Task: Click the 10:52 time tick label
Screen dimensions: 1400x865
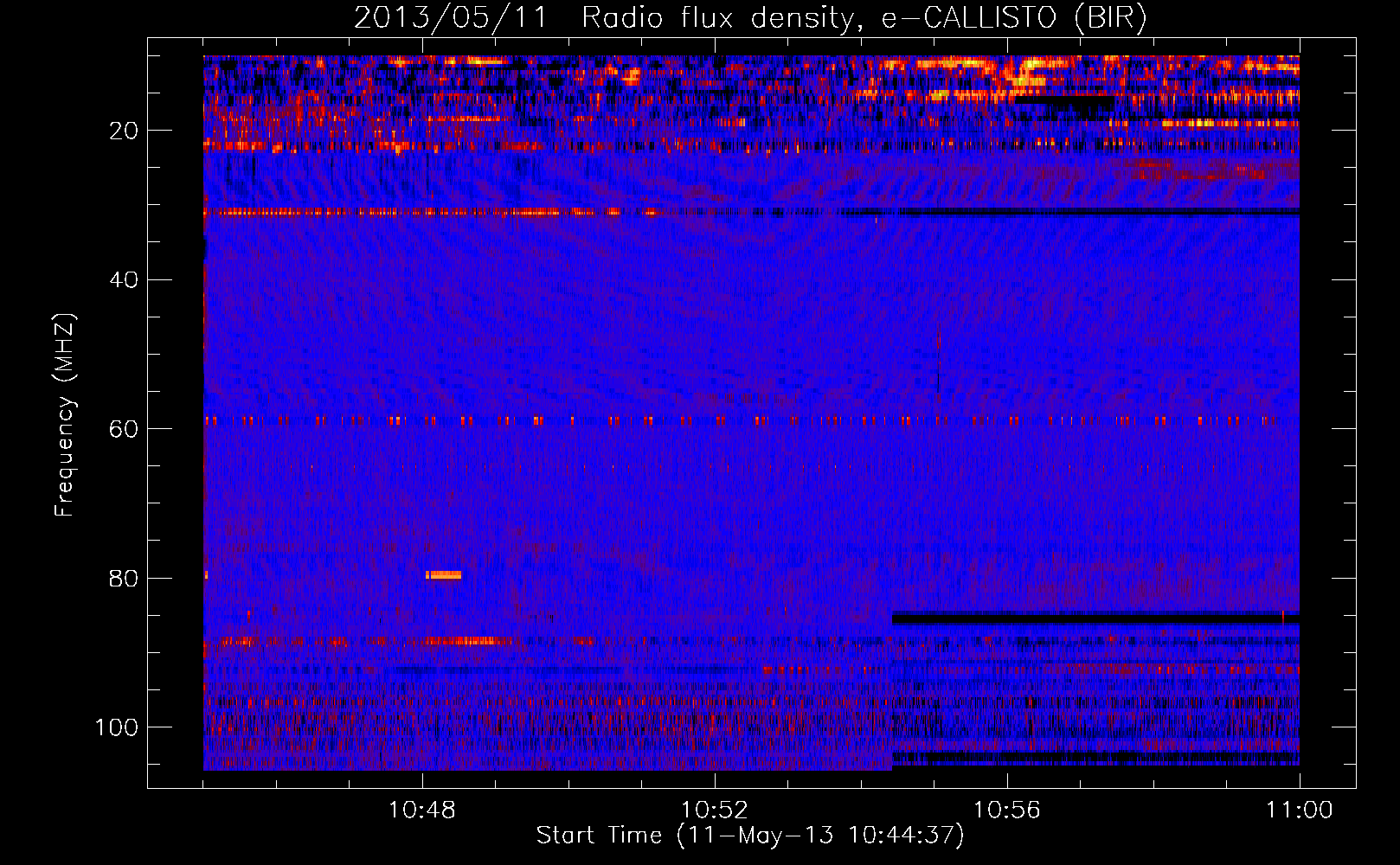Action: click(x=715, y=811)
